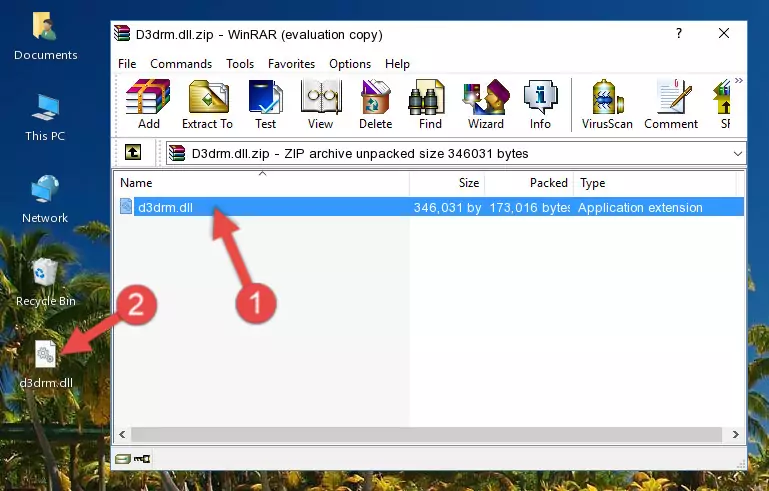Click the WinRAR title bar help question mark
This screenshot has height=491, width=769.
click(679, 33)
